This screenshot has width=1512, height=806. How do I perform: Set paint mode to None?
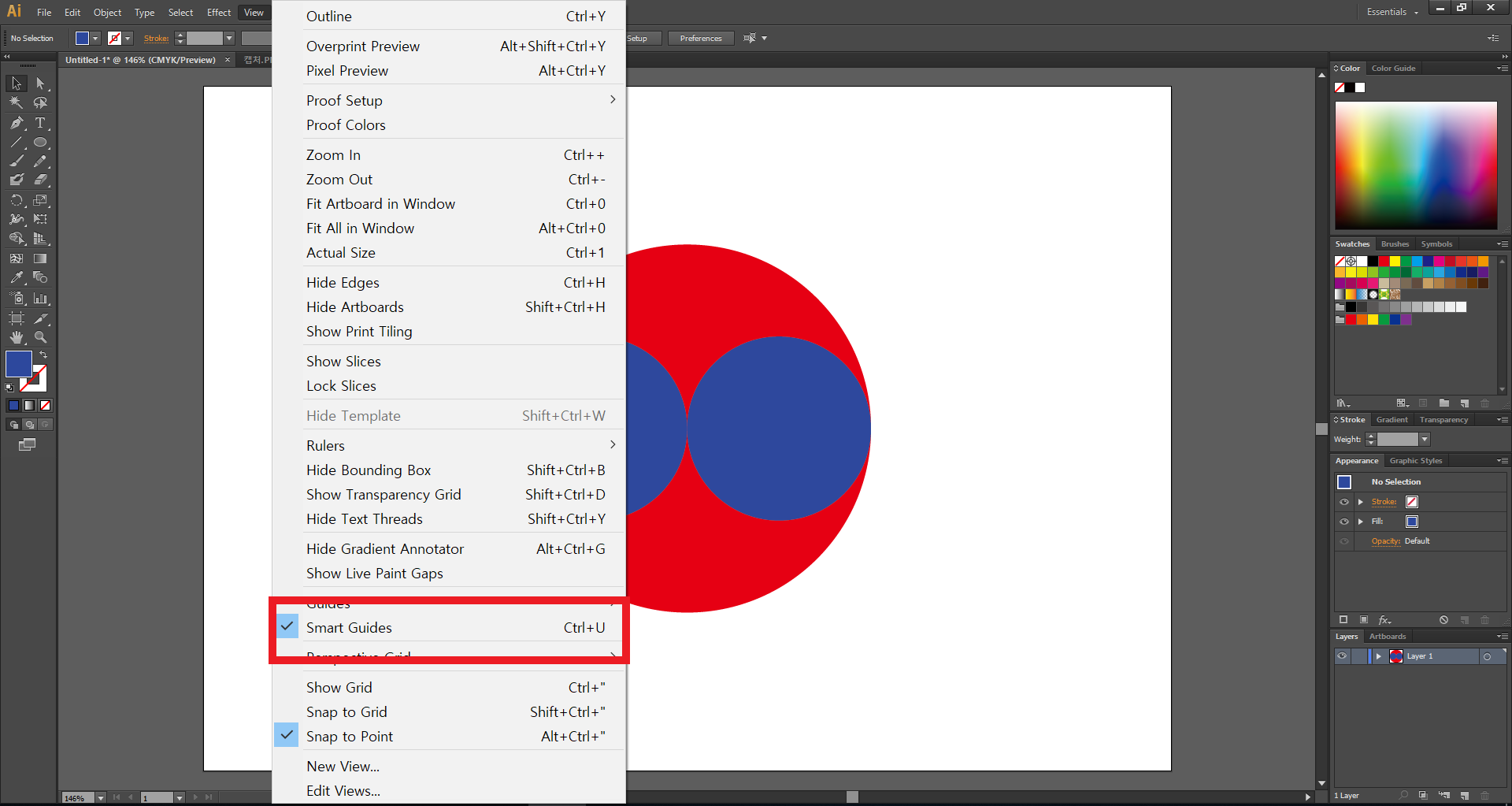[x=46, y=405]
